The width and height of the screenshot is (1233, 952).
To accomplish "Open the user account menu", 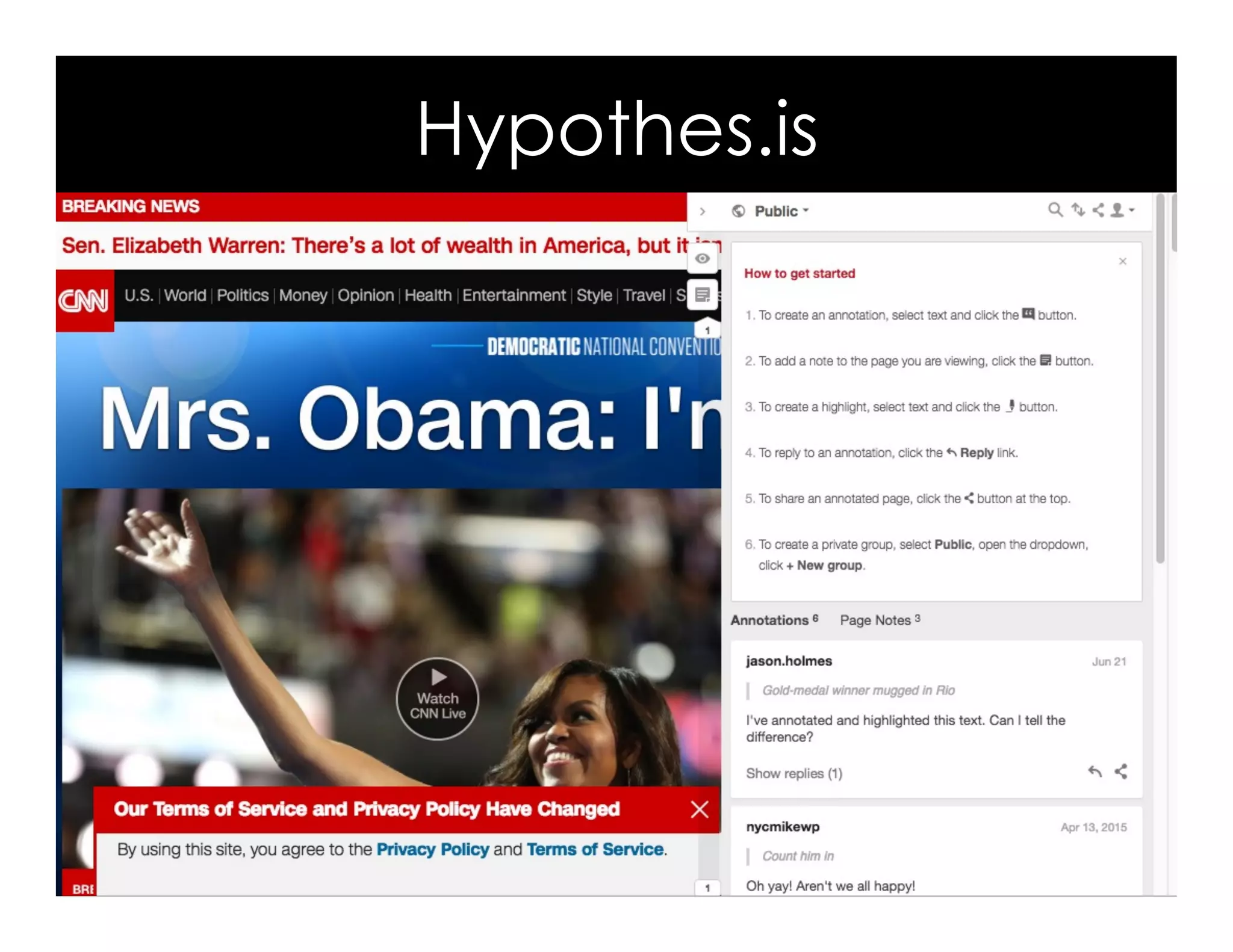I will click(x=1122, y=210).
